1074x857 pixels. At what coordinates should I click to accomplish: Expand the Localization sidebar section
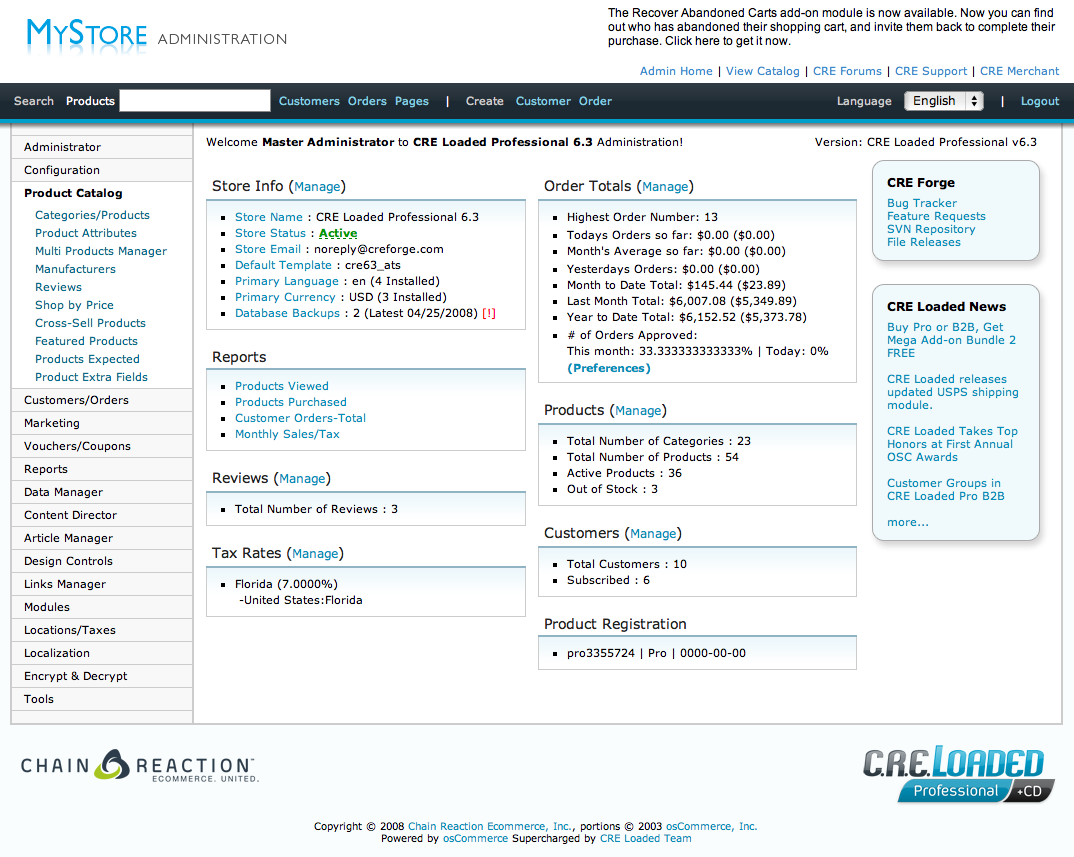point(102,654)
